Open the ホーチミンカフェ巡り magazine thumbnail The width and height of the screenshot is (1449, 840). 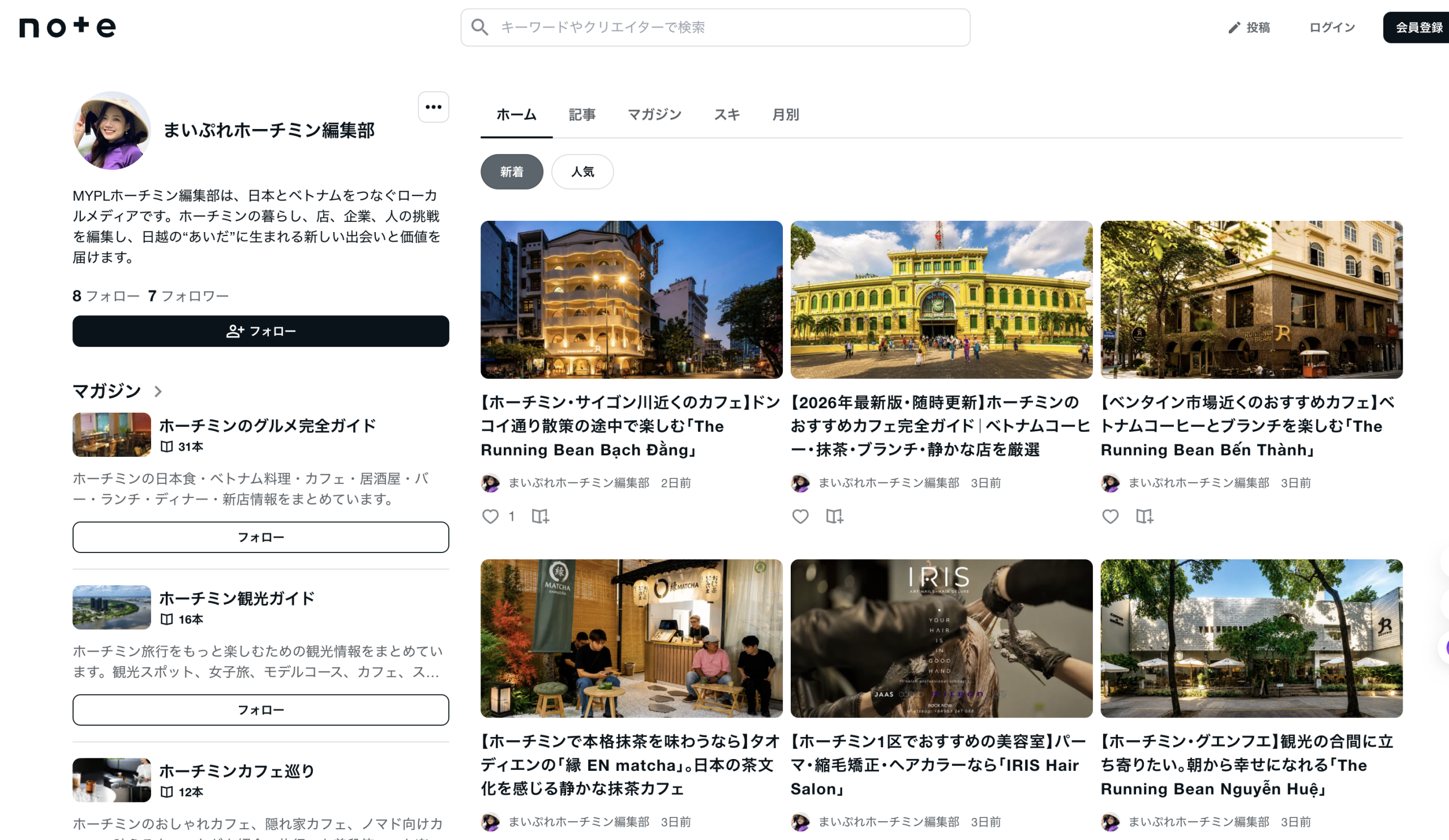tap(112, 779)
